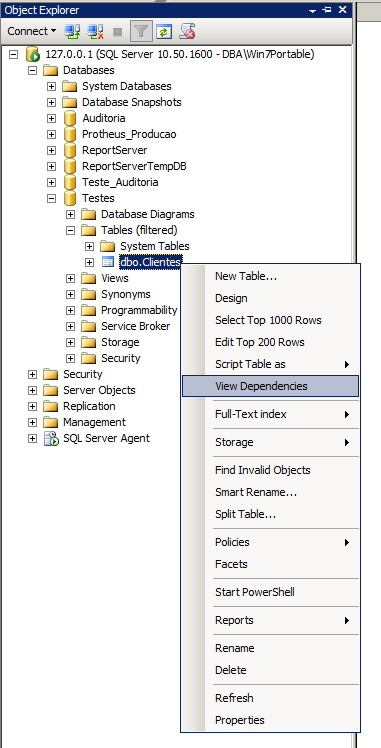Choose Refresh from the context menu
The width and height of the screenshot is (381, 748).
pos(270,698)
